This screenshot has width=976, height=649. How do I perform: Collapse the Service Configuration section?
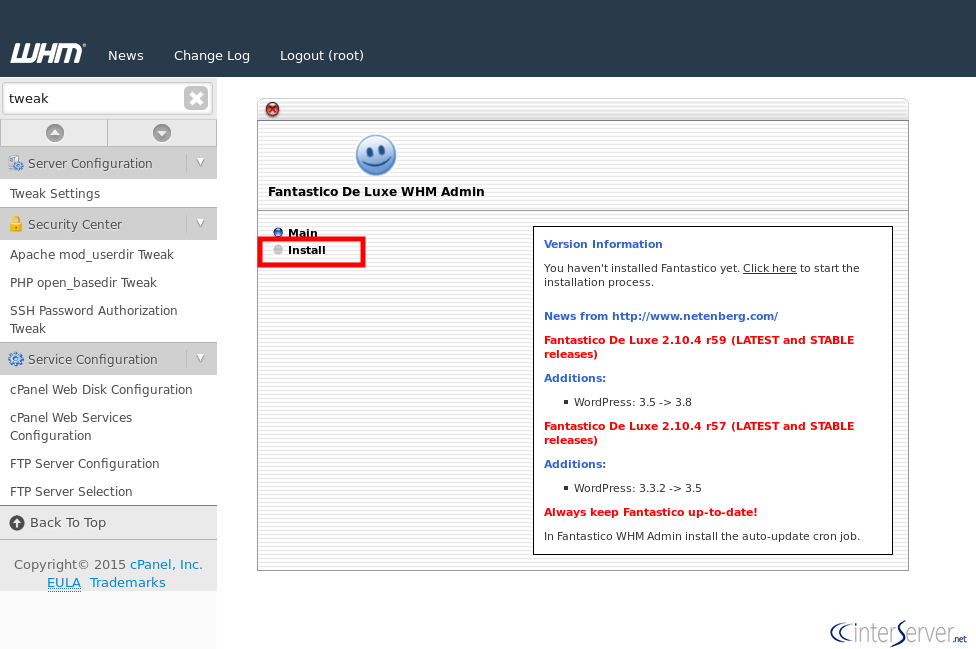coord(200,358)
